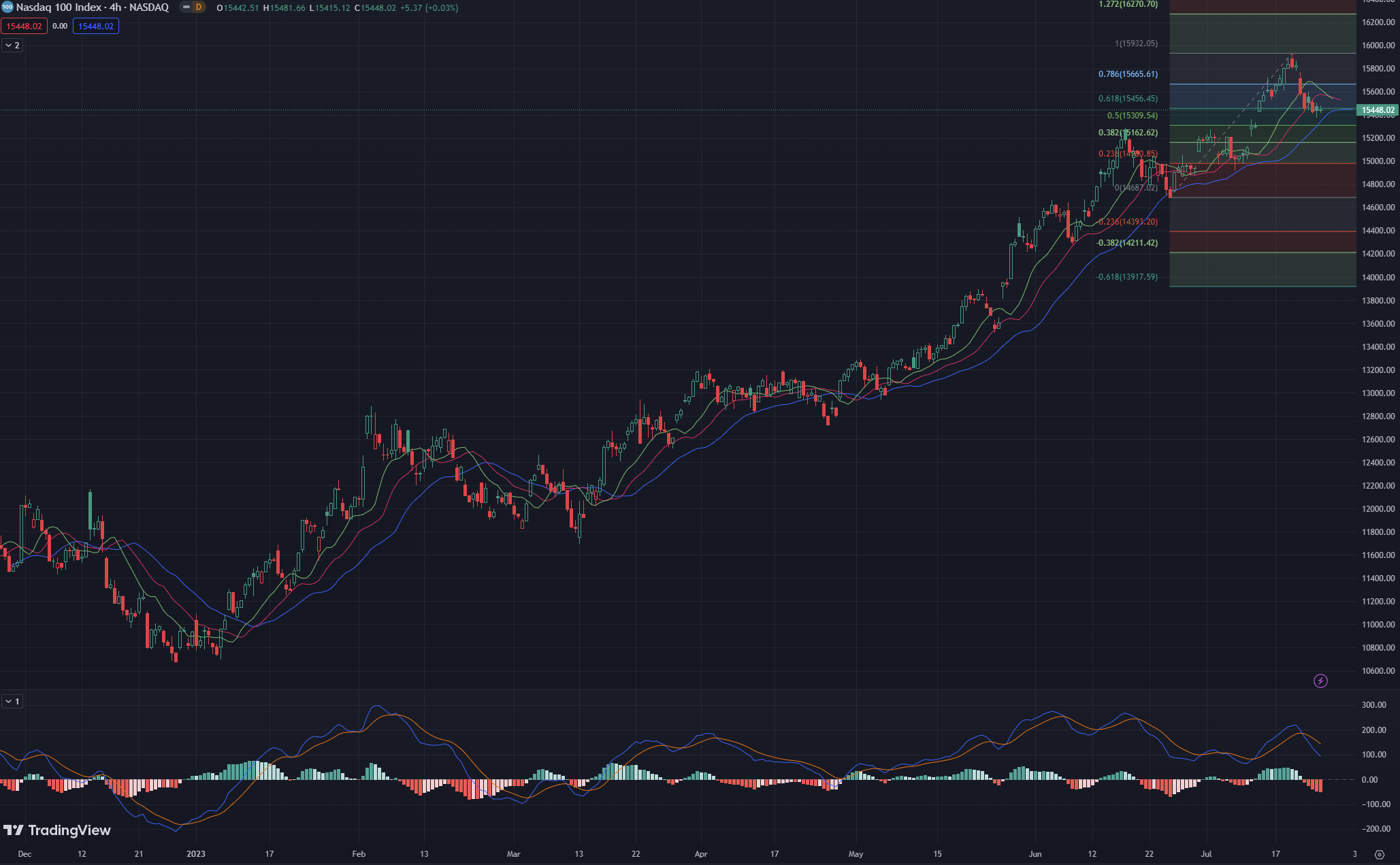
Task: Select the 0.618(15456.45) Fibonacci level label
Action: pyautogui.click(x=1128, y=99)
